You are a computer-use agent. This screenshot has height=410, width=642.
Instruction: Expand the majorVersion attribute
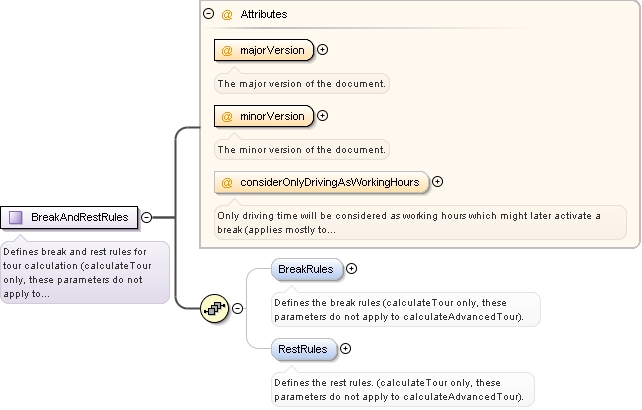[x=323, y=50]
